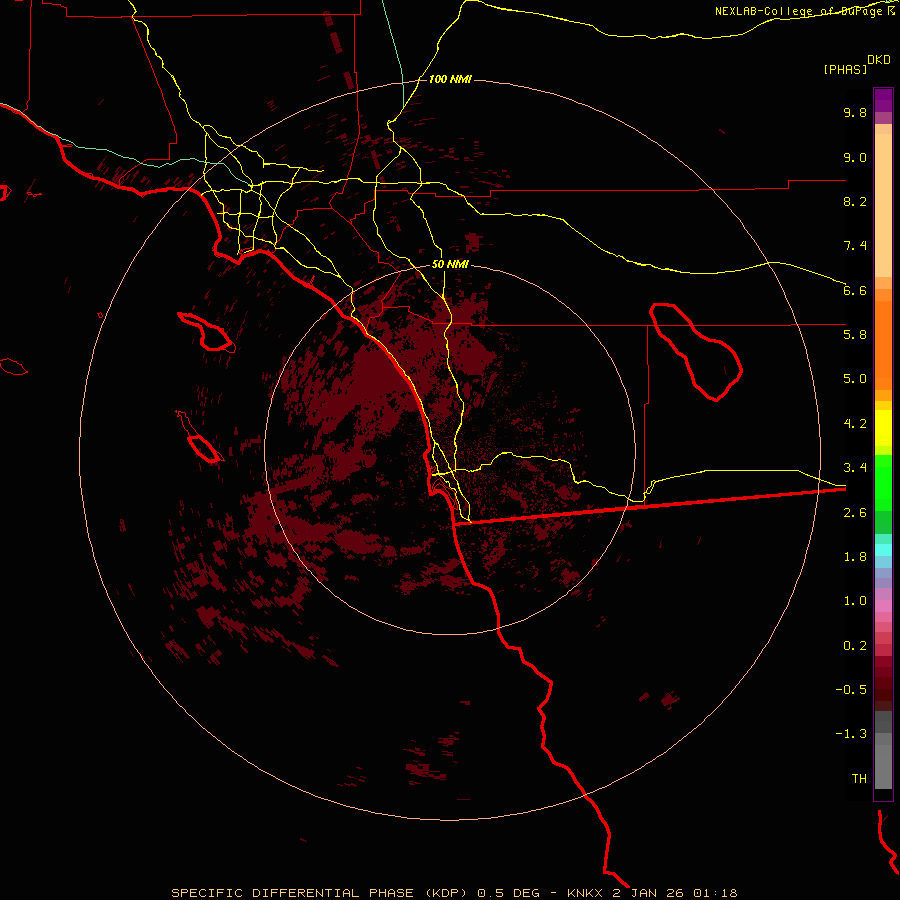Click the 100 NMI range ring label
This screenshot has width=900, height=900.
click(450, 79)
